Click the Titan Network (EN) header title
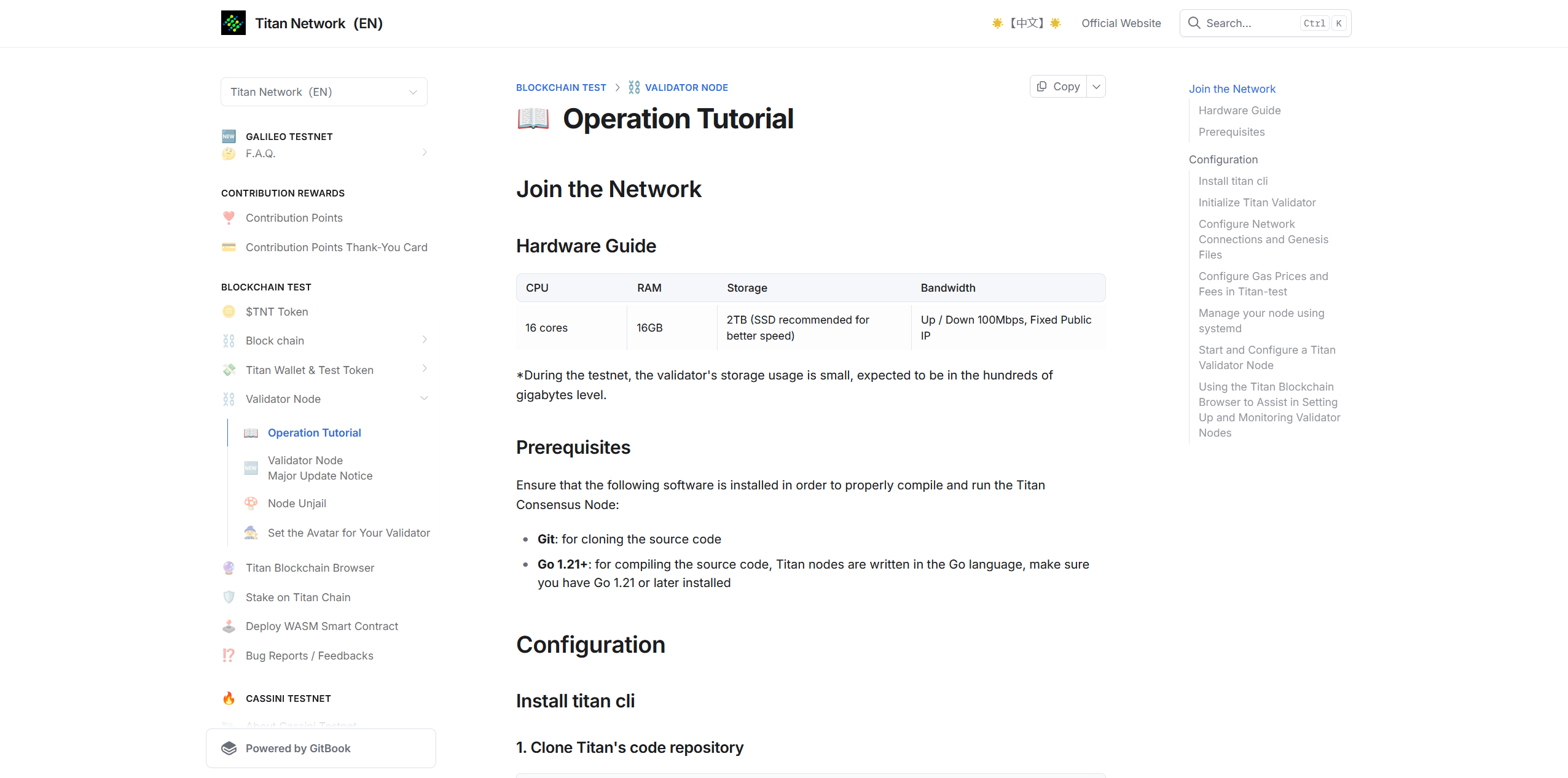This screenshot has width=1568, height=778. pos(319,23)
